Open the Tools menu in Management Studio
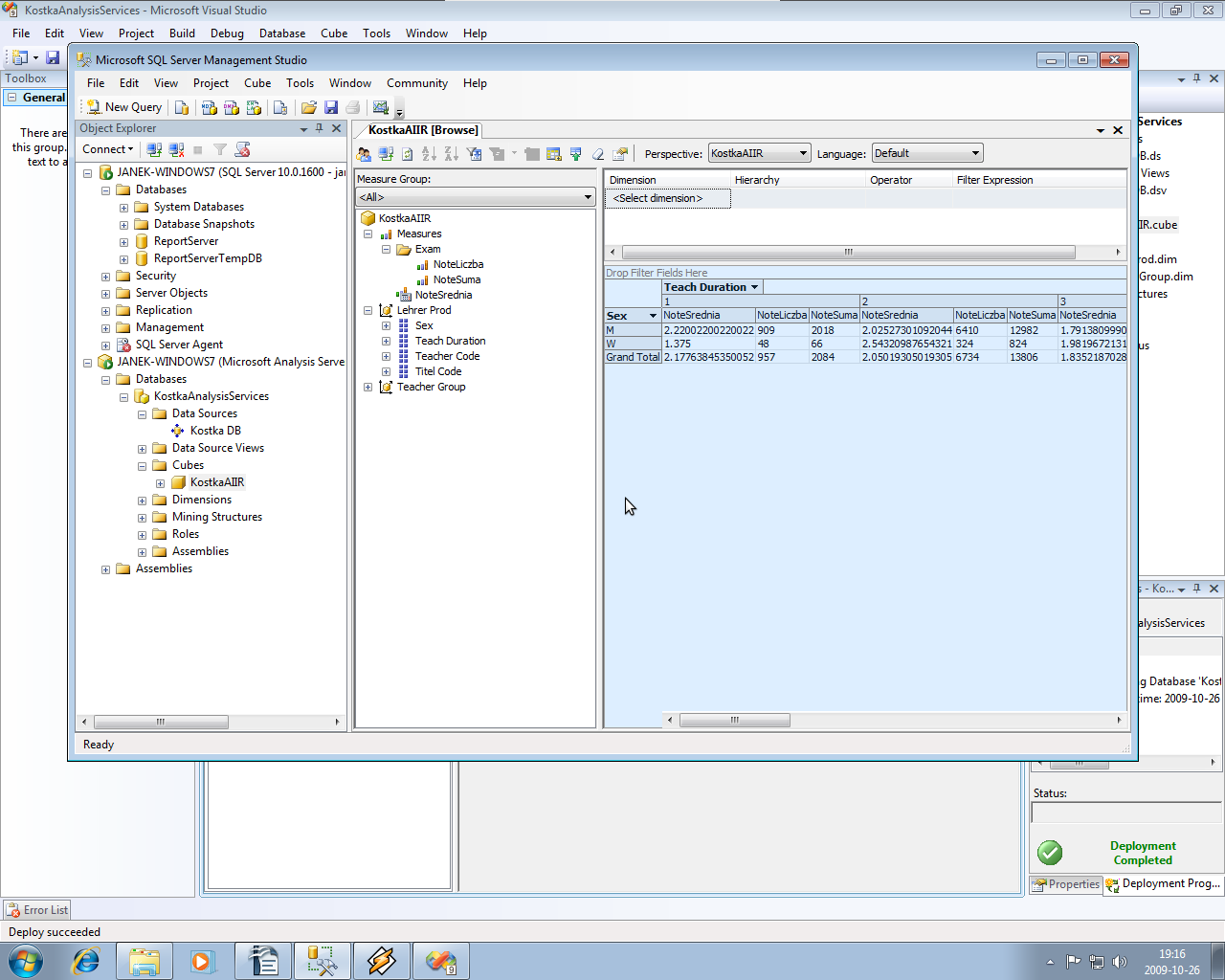Viewport: 1225px width, 980px height. (300, 83)
